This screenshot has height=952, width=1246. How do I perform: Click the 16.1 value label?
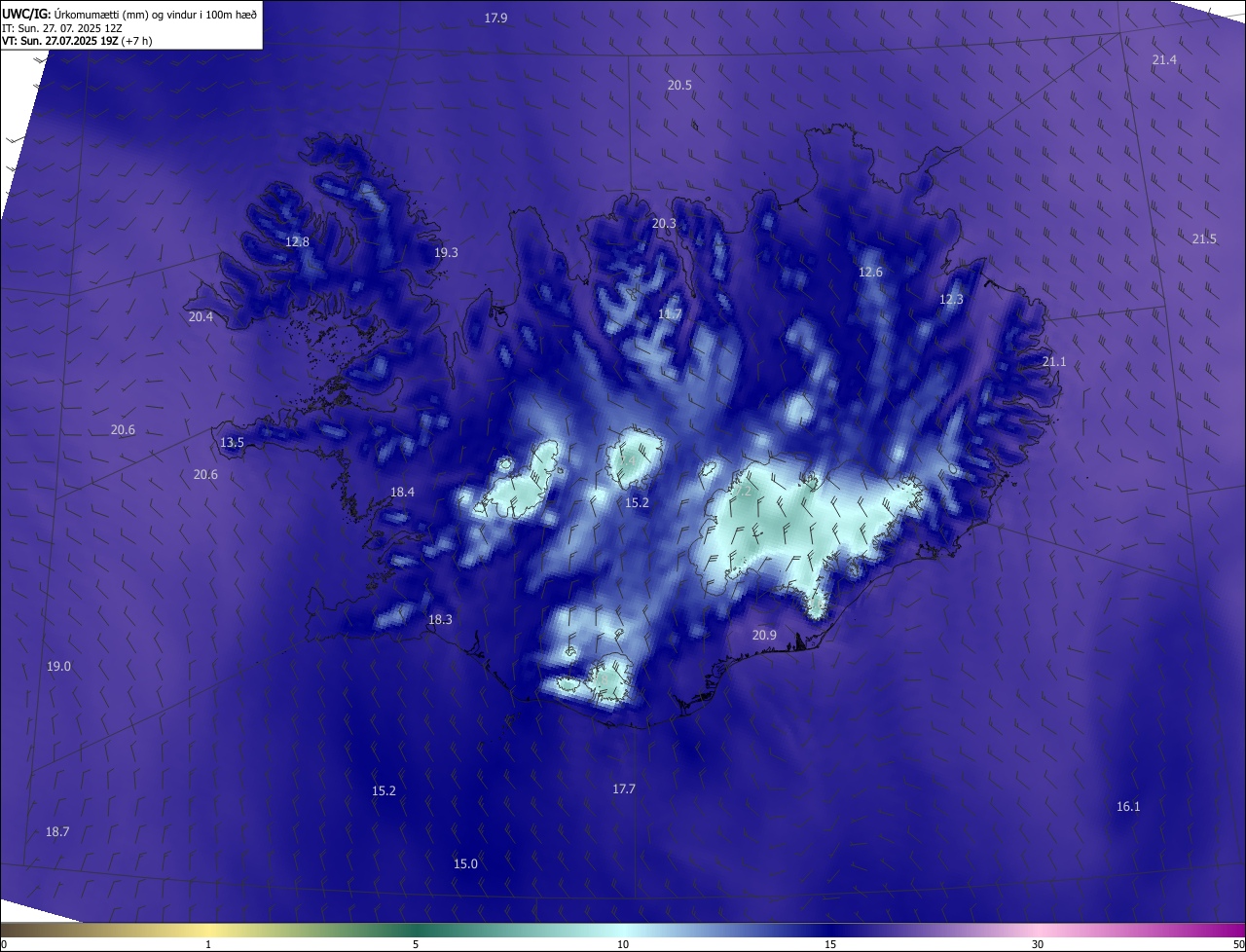click(x=1128, y=807)
